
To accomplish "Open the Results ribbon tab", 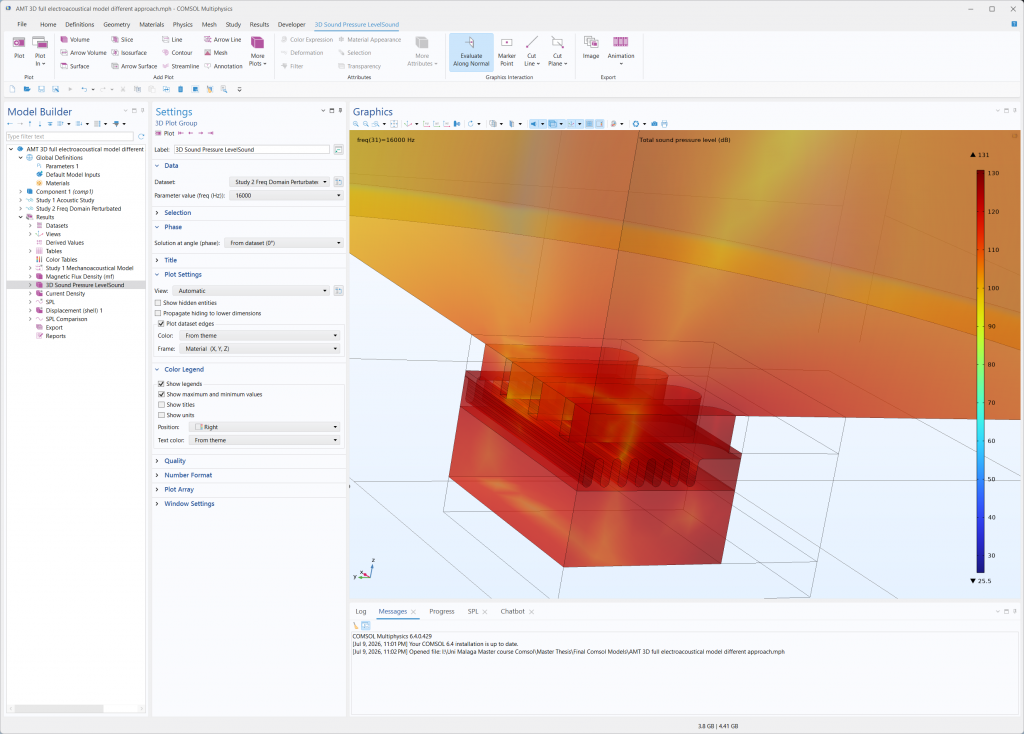I will (x=259, y=24).
